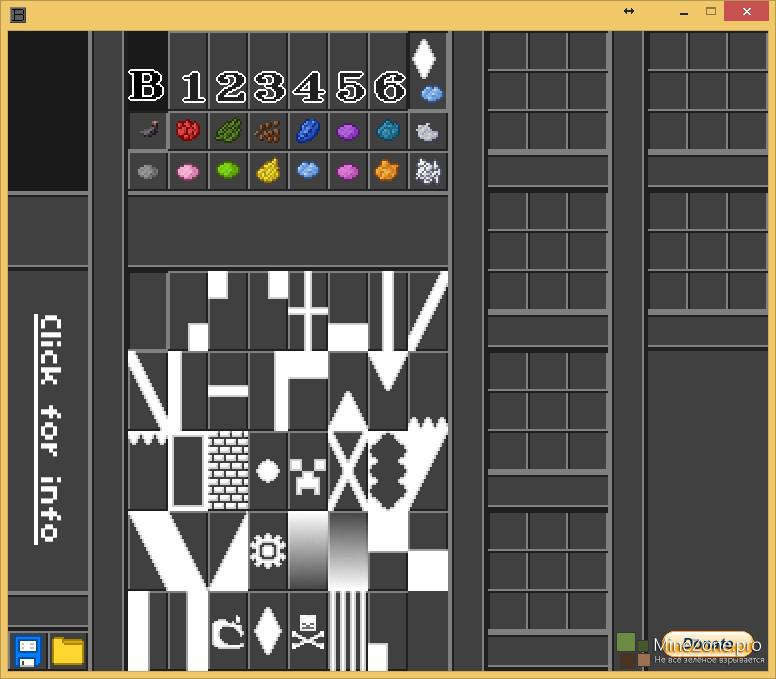Switch to the B base layer tab
776x679 pixels.
click(x=147, y=87)
